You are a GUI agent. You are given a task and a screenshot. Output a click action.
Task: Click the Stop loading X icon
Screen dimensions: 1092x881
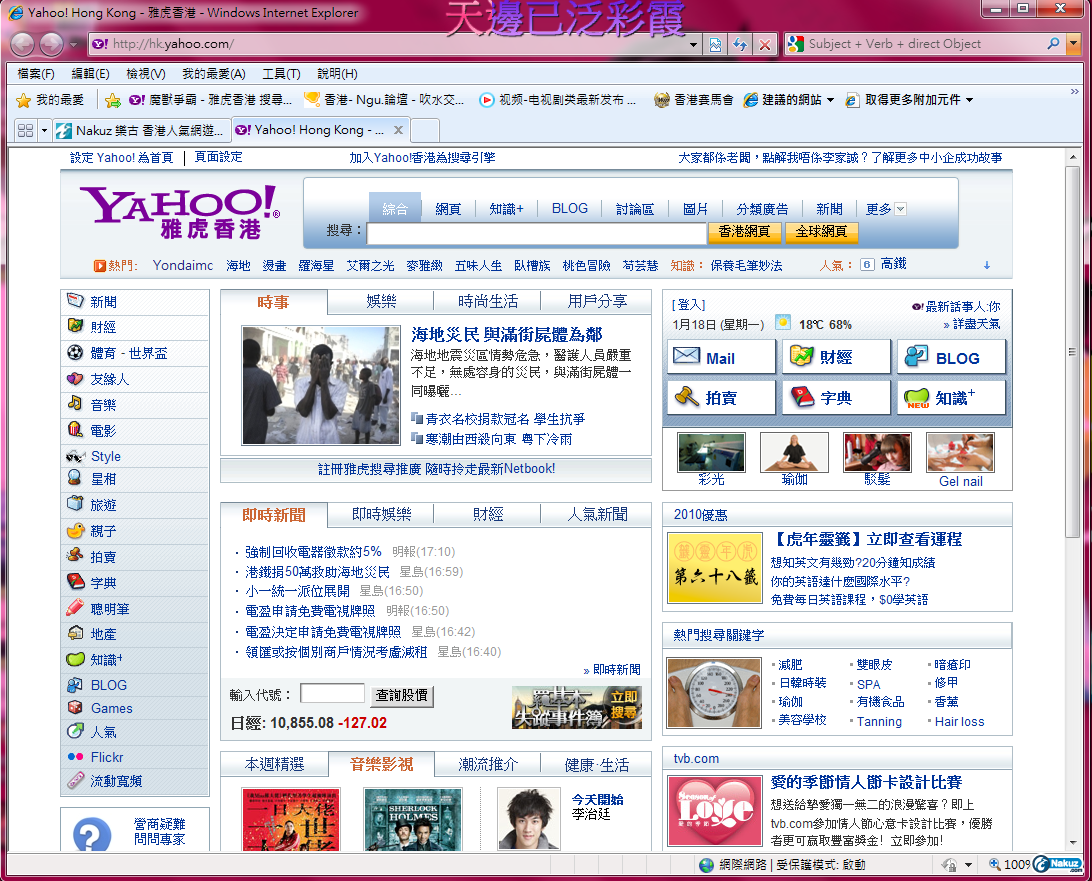point(765,45)
